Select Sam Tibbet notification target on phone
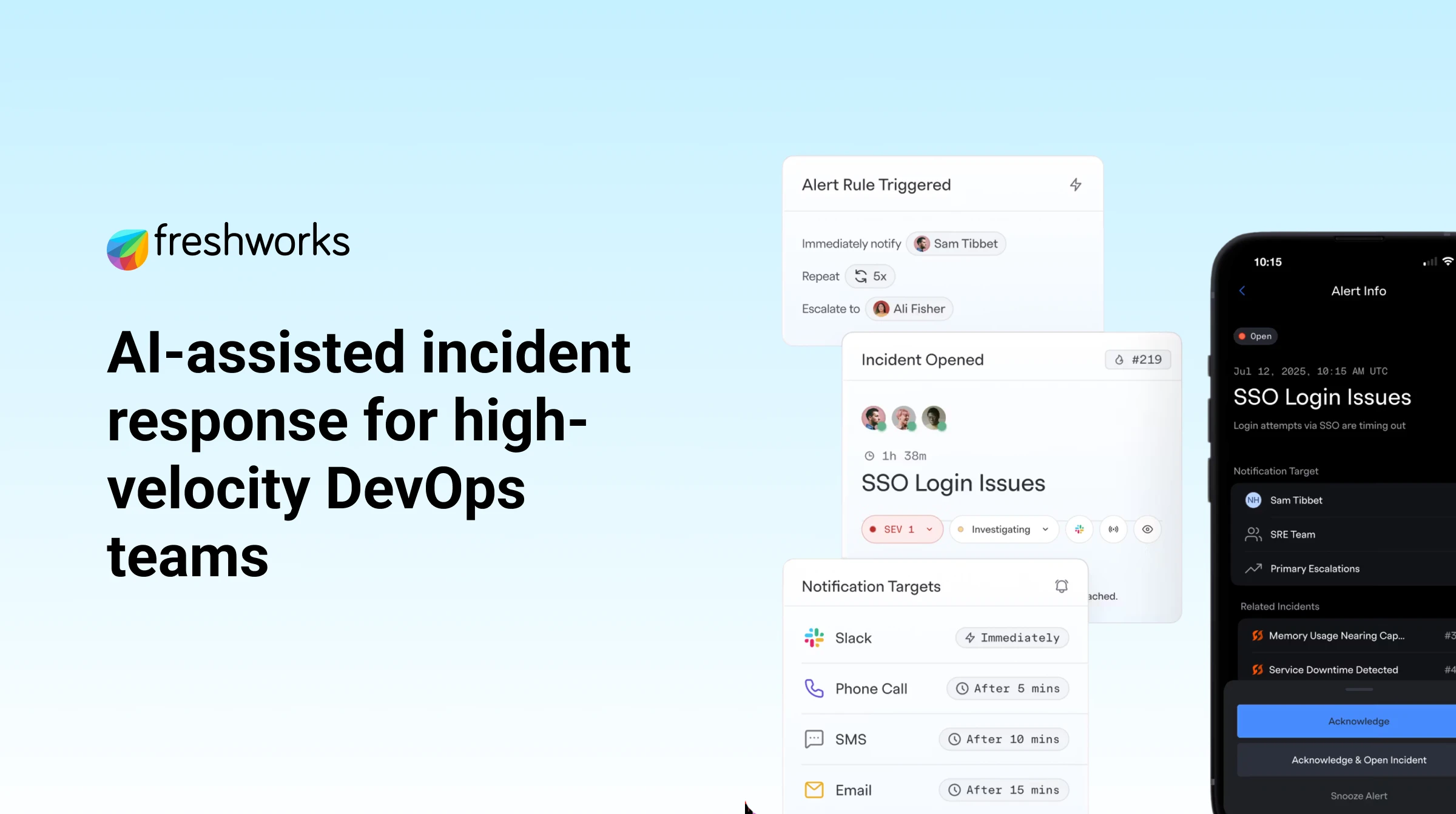This screenshot has height=814, width=1456. pyautogui.click(x=1344, y=500)
